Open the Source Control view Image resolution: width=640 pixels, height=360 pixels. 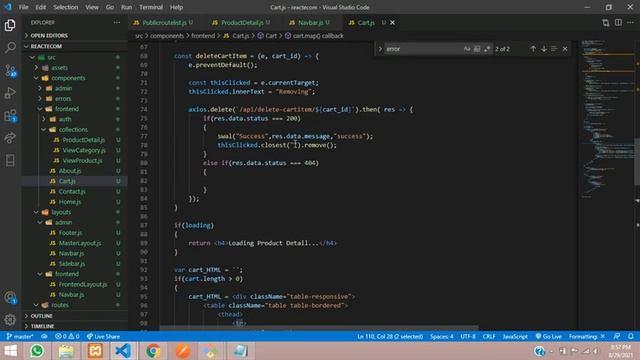[10, 71]
